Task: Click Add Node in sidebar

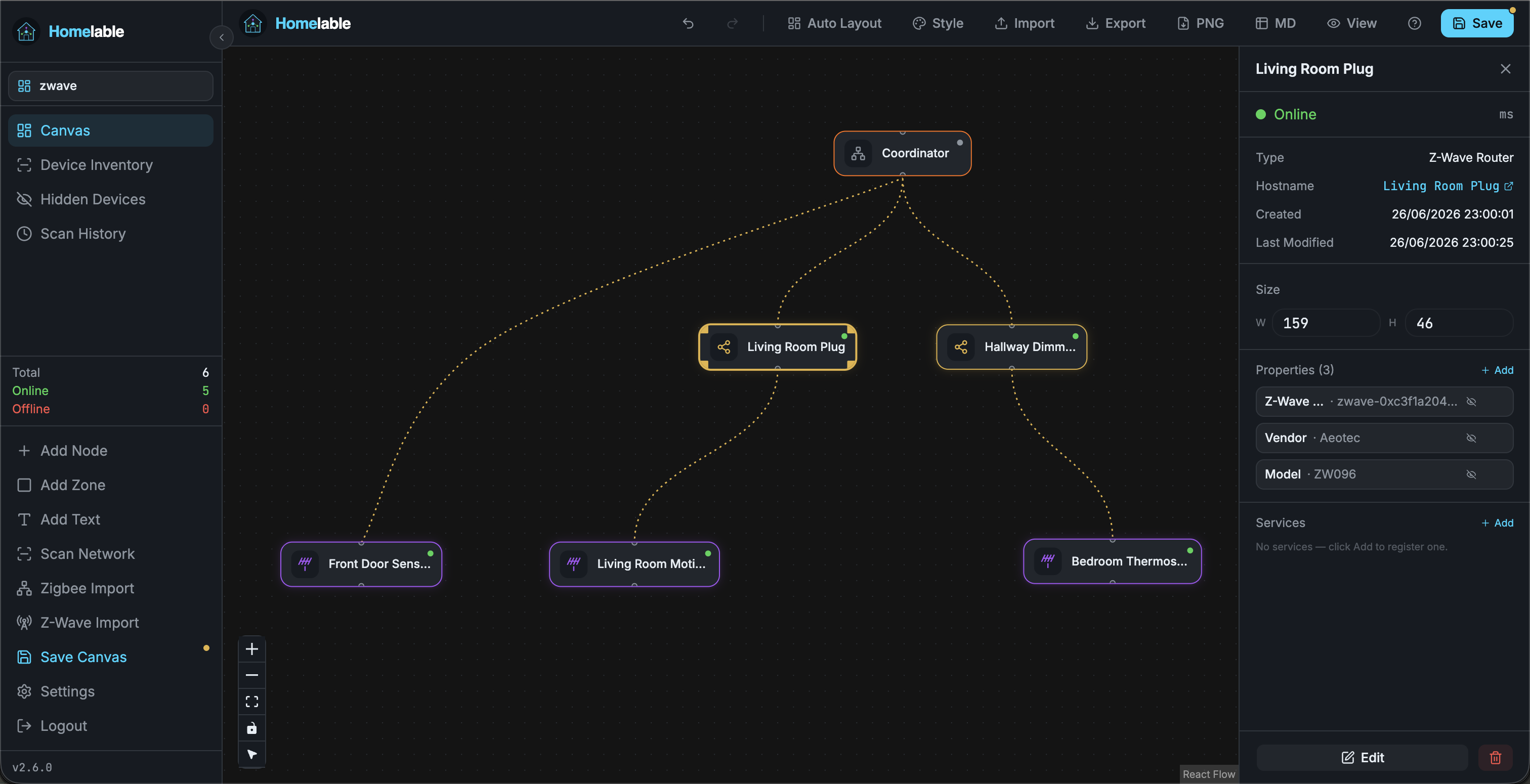Action: click(110, 451)
